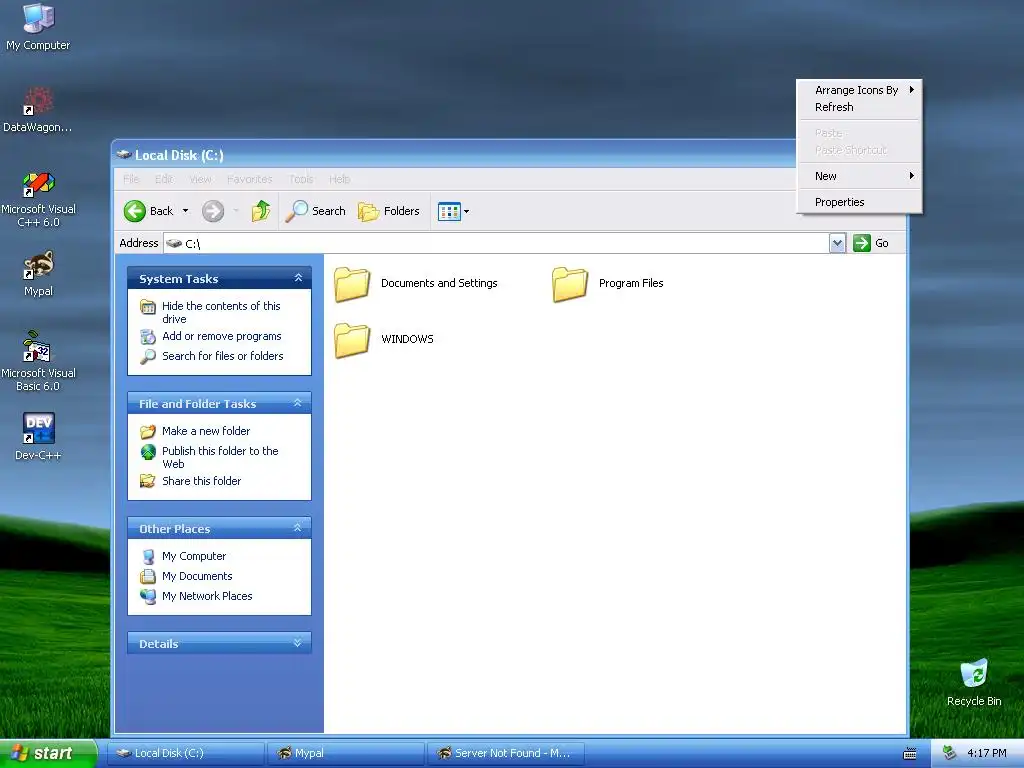
Task: Click the Start button
Action: (x=47, y=754)
